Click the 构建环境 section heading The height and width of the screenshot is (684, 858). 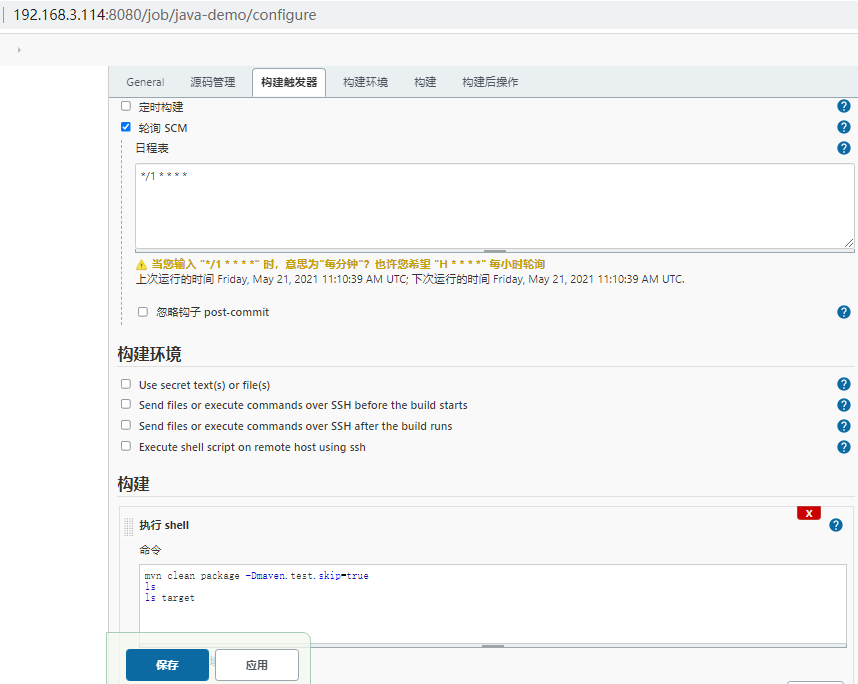click(149, 354)
